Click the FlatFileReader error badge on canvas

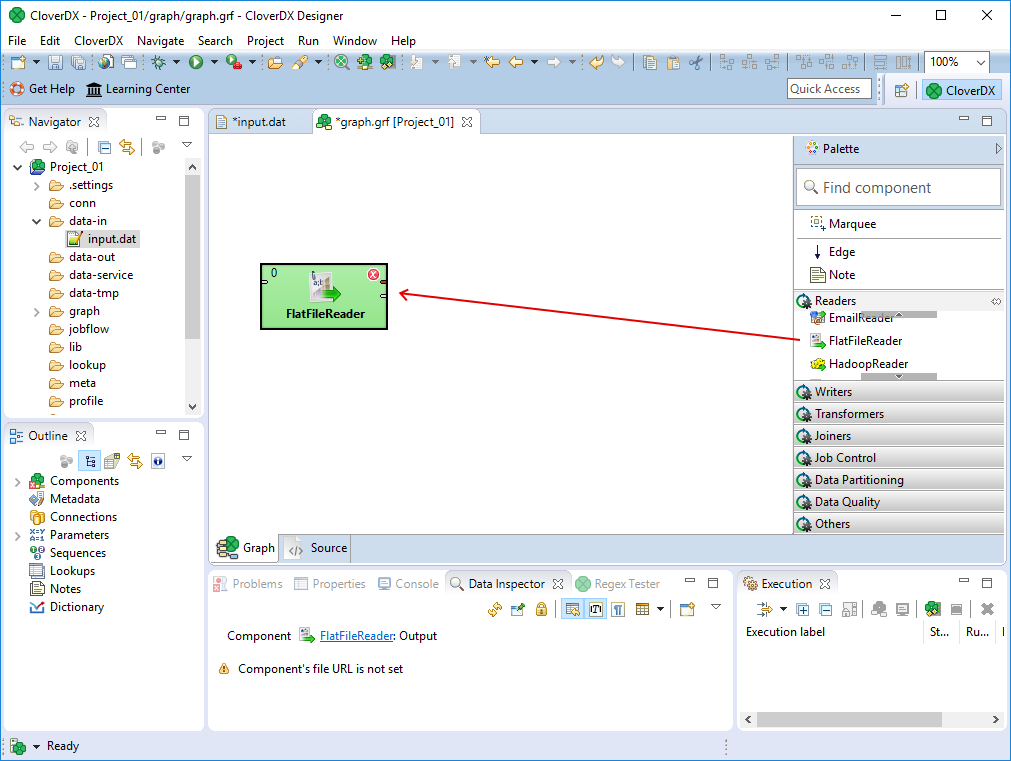[x=373, y=275]
